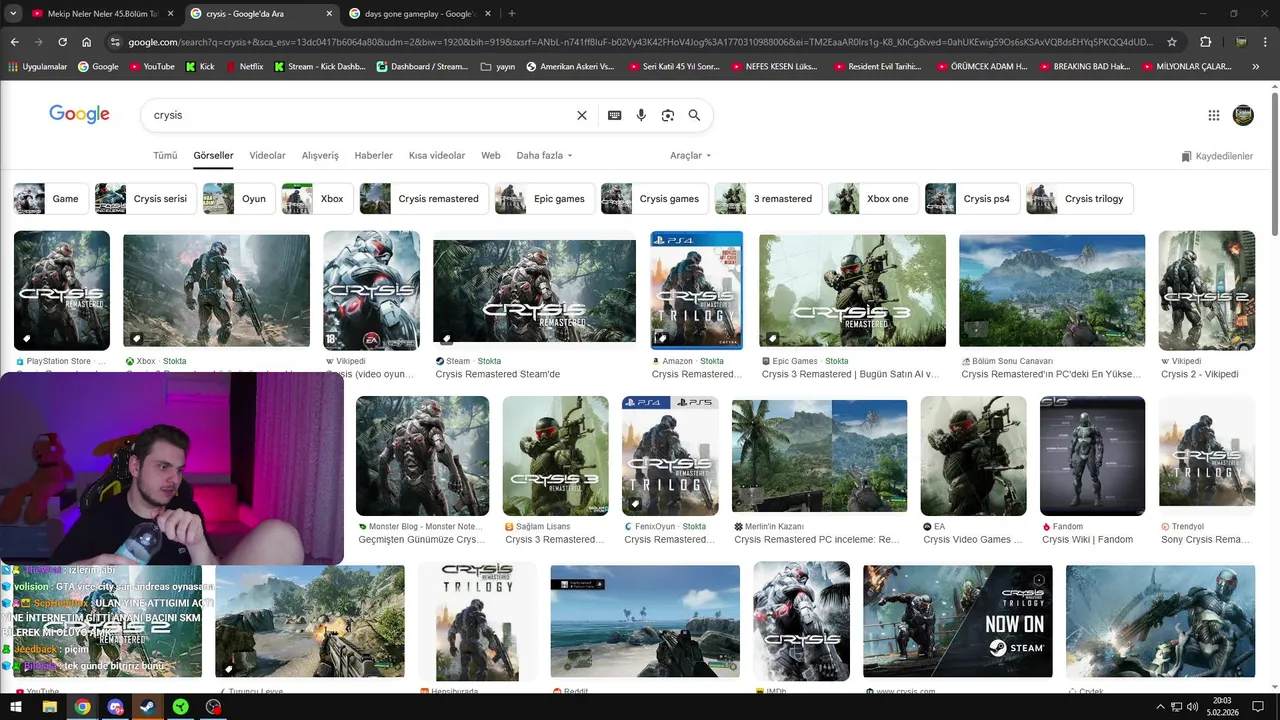
Task: View site information icon in address bar
Action: click(x=116, y=42)
